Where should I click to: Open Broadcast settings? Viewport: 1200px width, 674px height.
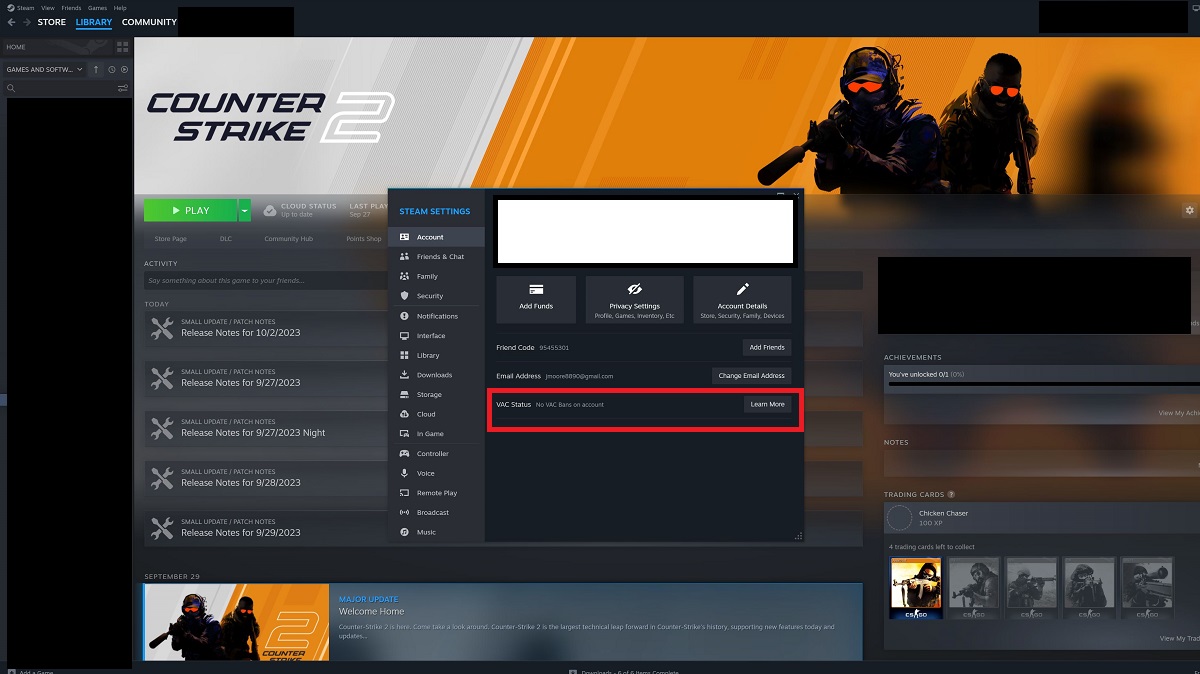[x=435, y=512]
